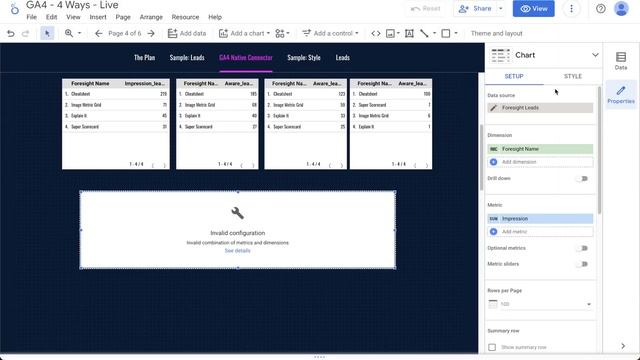Viewport: 640px width, 360px height.
Task: Go to the previous page arrow
Action: pos(98,33)
